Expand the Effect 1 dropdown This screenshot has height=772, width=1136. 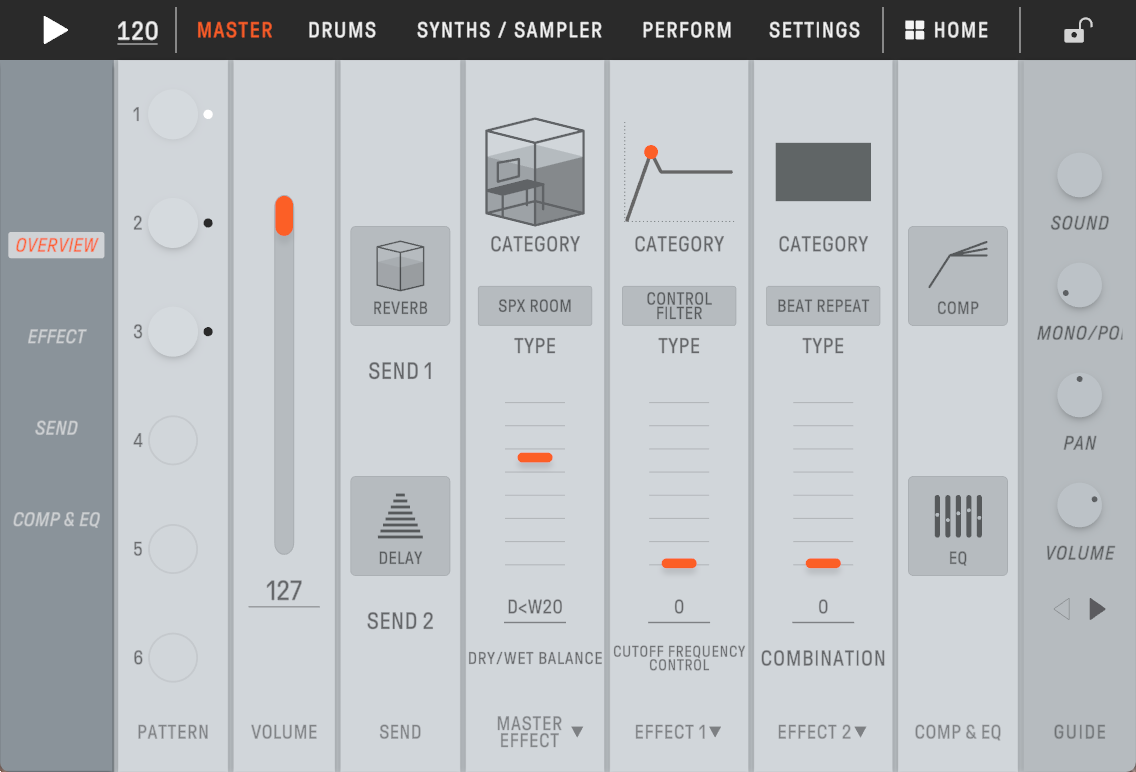pos(679,732)
